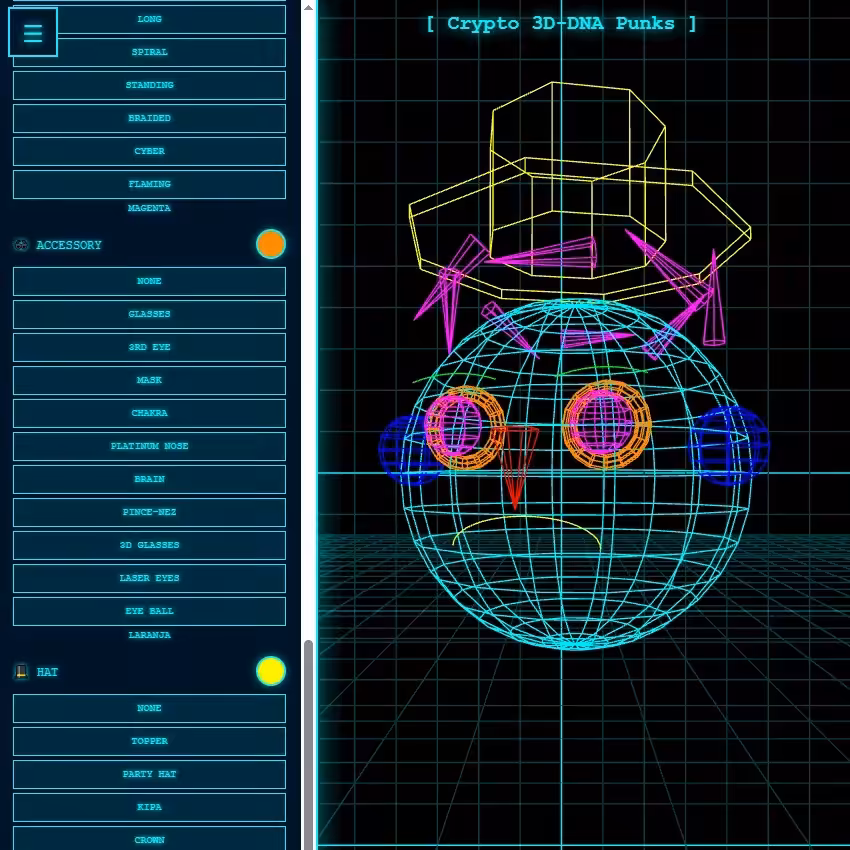
Task: Select the TOPPER hat
Action: click(149, 742)
